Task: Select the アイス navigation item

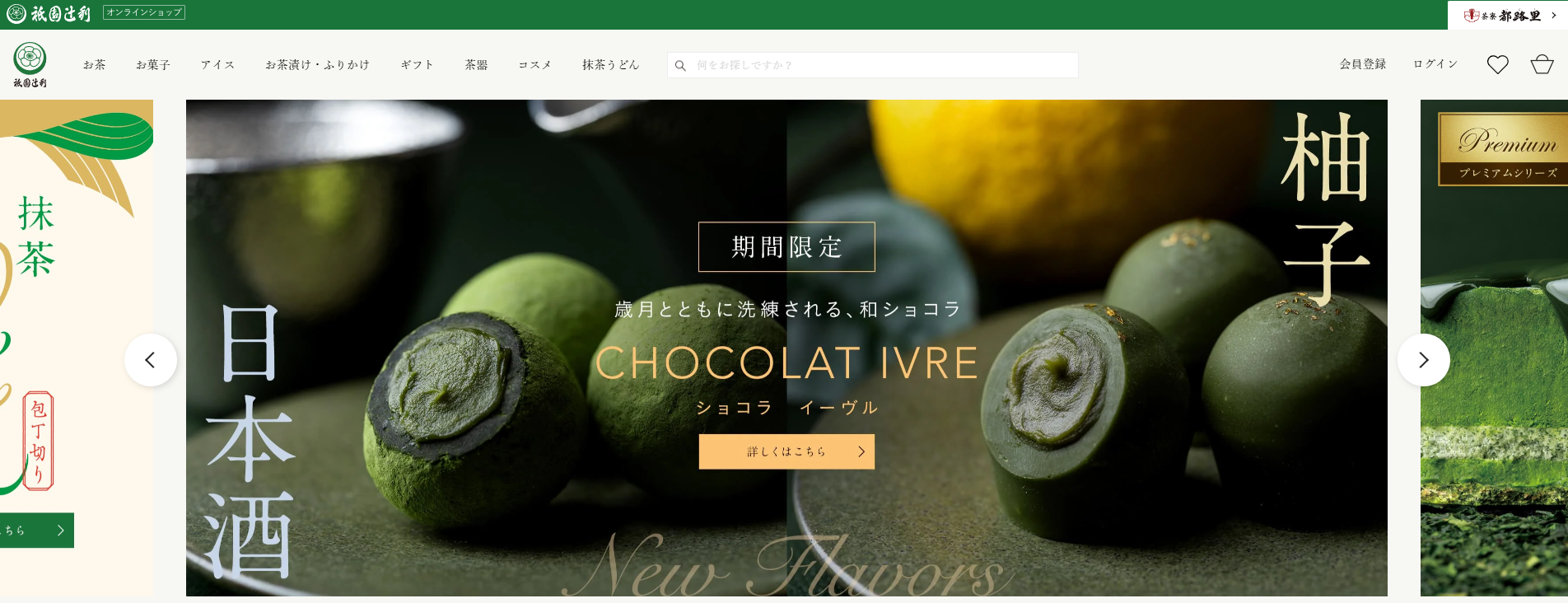Action: (x=217, y=65)
